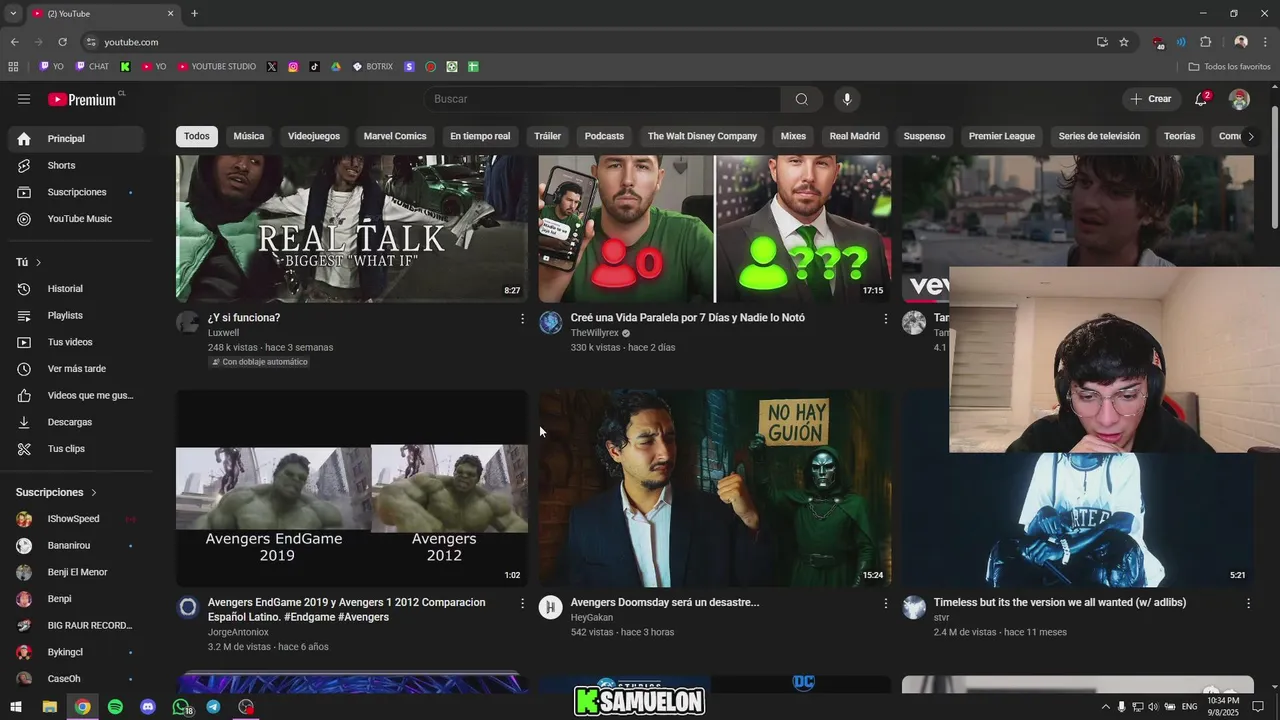Open the TikTok bookmark

click(x=314, y=67)
